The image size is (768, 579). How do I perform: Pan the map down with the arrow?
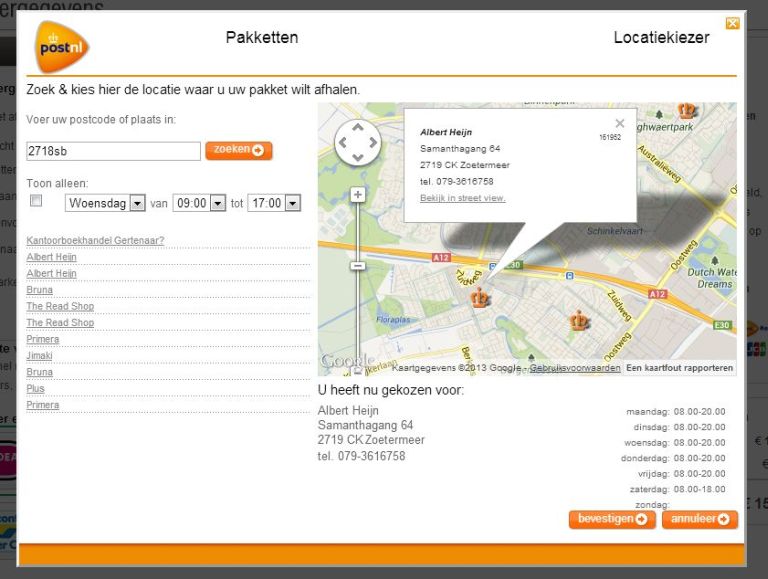(358, 157)
